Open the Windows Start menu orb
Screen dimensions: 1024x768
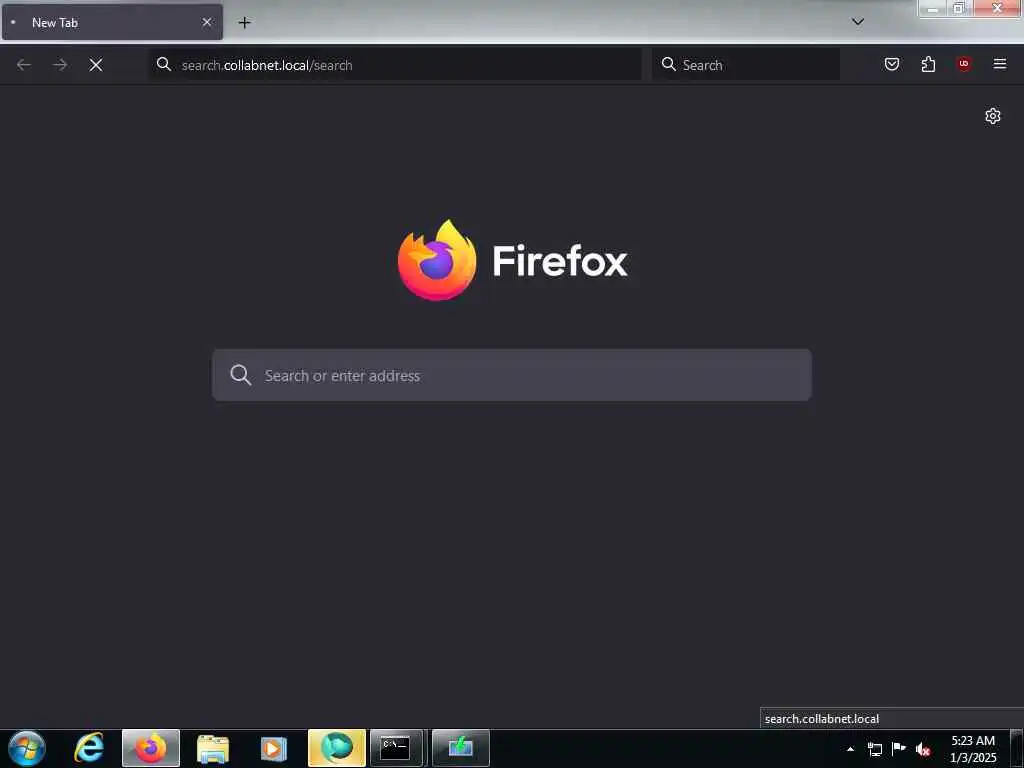click(x=27, y=748)
